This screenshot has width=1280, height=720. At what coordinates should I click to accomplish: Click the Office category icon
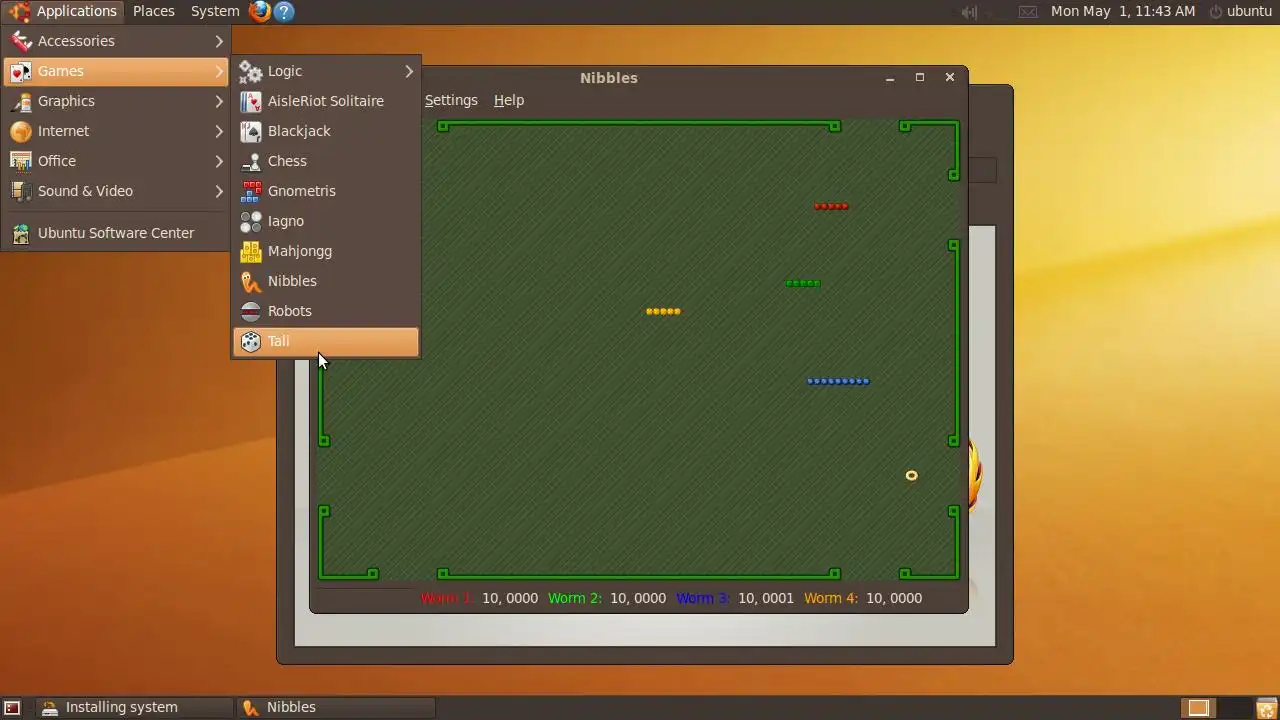pyautogui.click(x=21, y=161)
